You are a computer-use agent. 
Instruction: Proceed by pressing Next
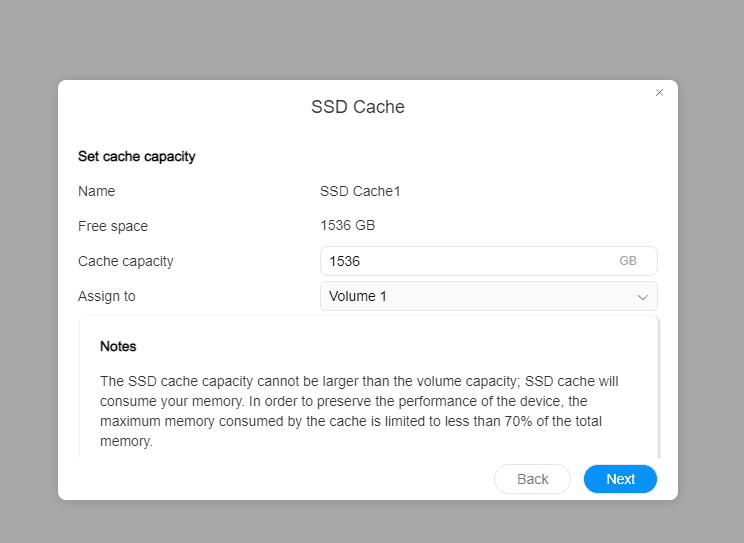[x=620, y=479]
